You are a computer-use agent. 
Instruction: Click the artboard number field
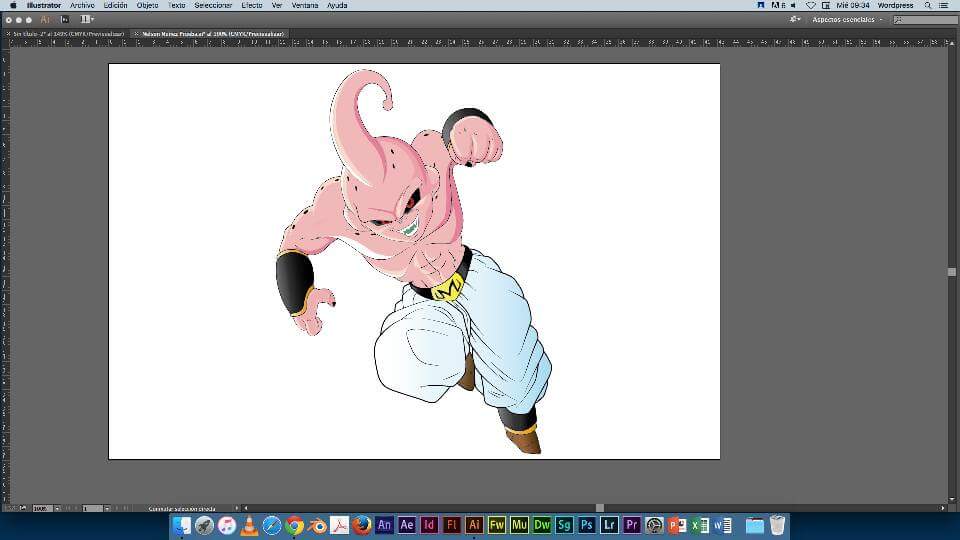coord(92,508)
